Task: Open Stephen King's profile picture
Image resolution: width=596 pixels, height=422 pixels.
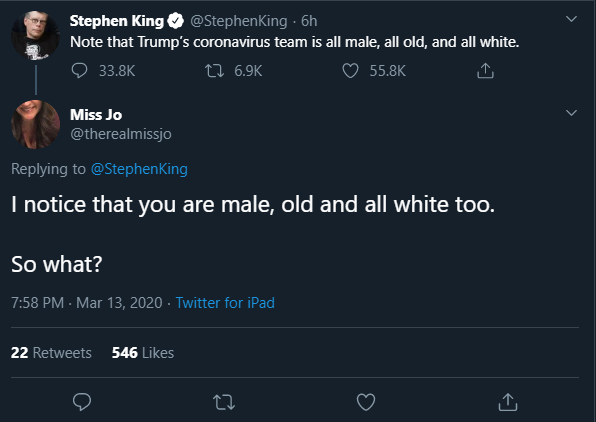Action: pyautogui.click(x=35, y=35)
